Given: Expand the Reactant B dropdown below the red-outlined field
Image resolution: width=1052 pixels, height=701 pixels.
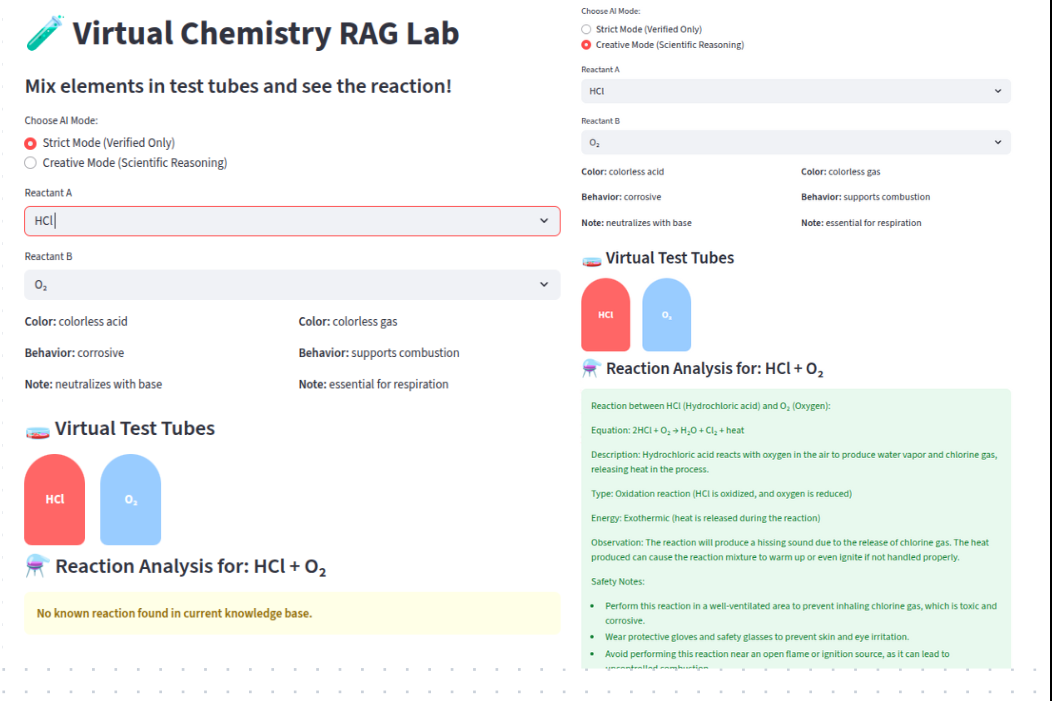Looking at the screenshot, I should pos(292,285).
